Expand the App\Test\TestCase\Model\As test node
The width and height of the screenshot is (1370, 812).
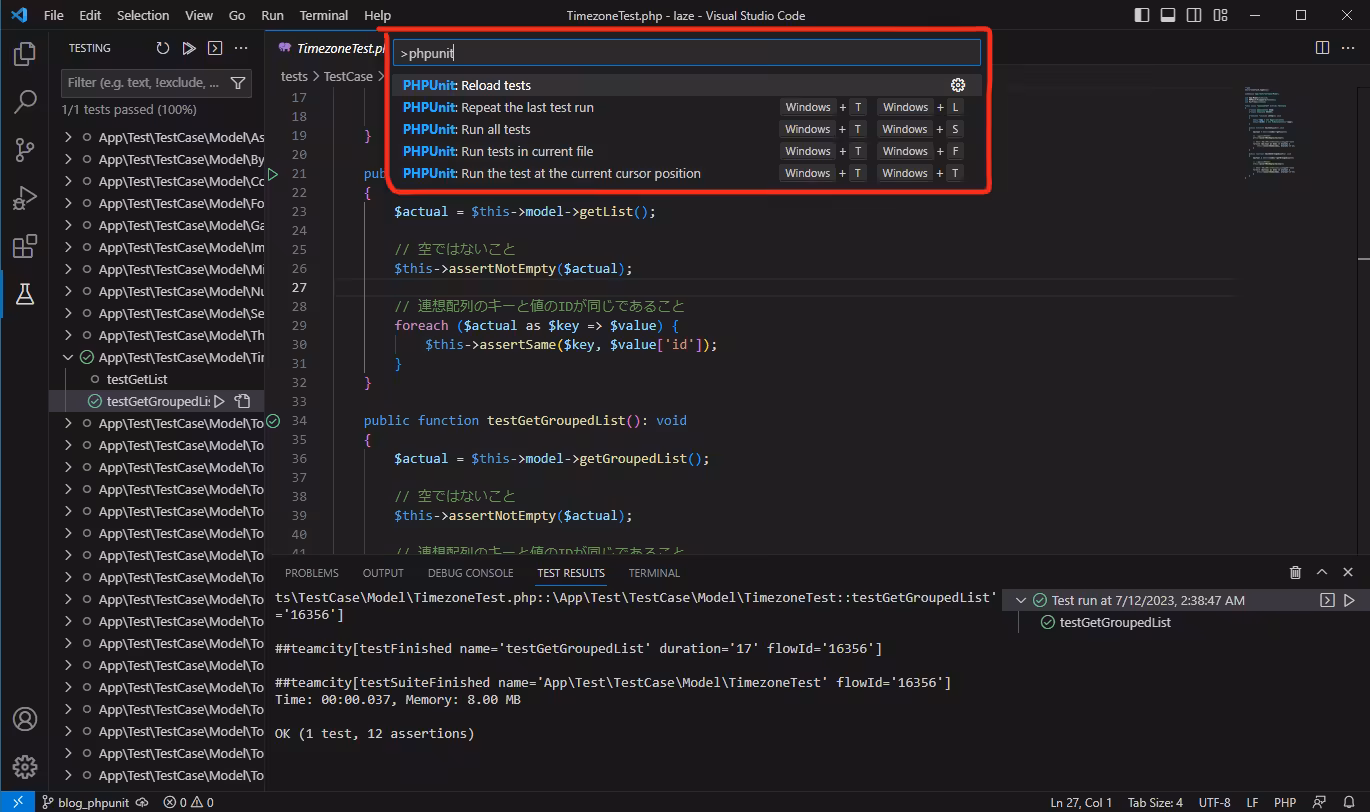coord(68,137)
